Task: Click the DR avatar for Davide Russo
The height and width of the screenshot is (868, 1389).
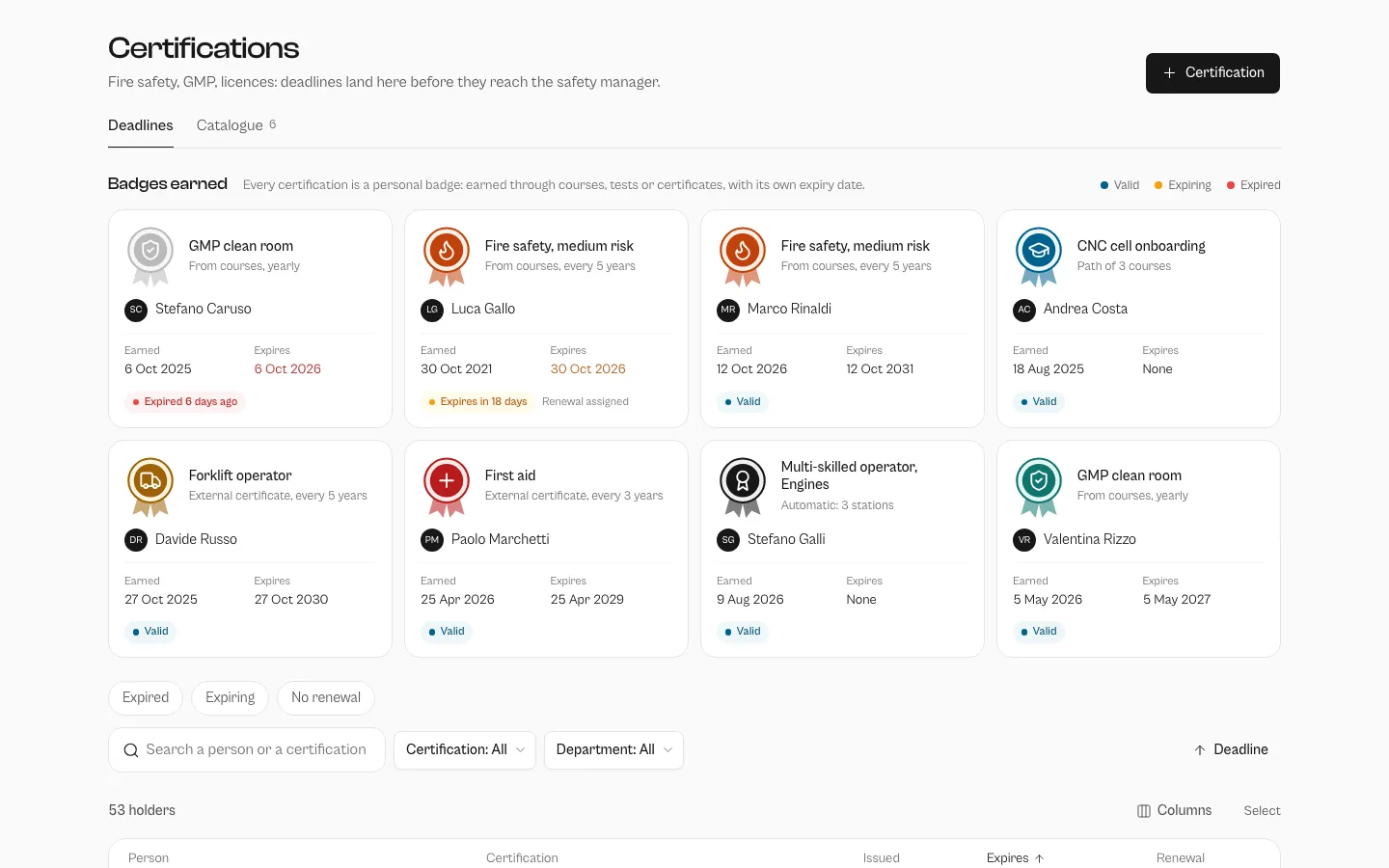Action: click(x=136, y=540)
